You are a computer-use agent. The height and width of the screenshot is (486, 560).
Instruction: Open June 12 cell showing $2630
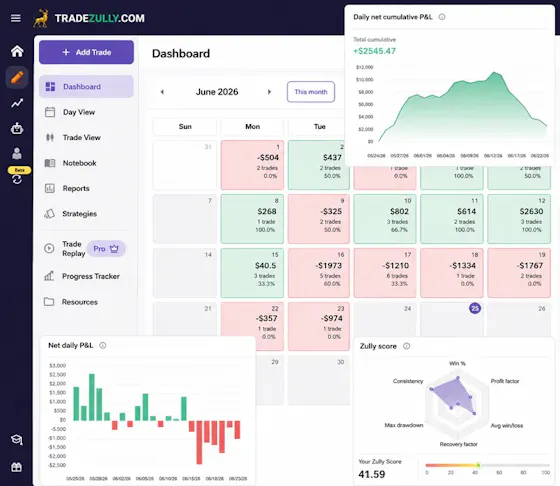519,219
